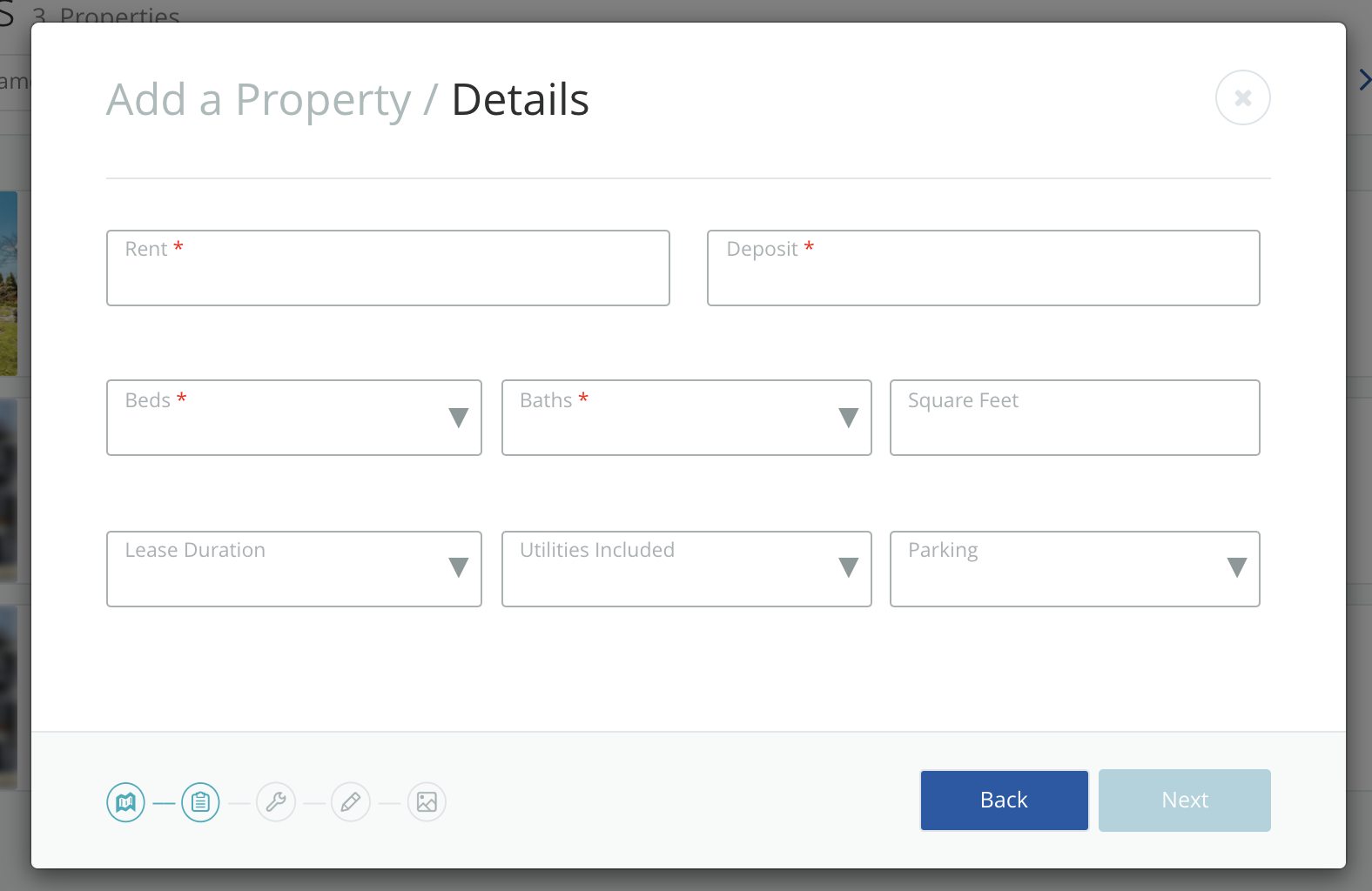Expand the Baths dropdown
This screenshot has height=891, width=1372.
coord(686,418)
